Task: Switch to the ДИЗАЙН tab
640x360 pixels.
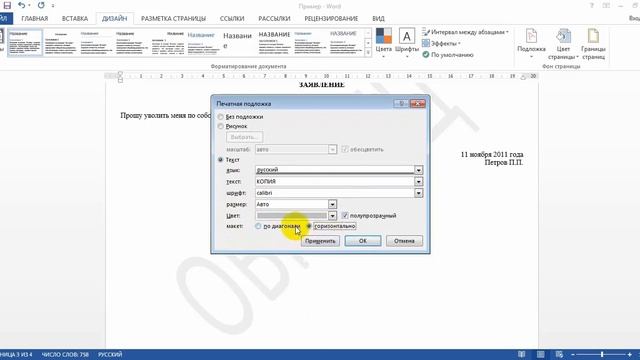Action: pos(114,18)
